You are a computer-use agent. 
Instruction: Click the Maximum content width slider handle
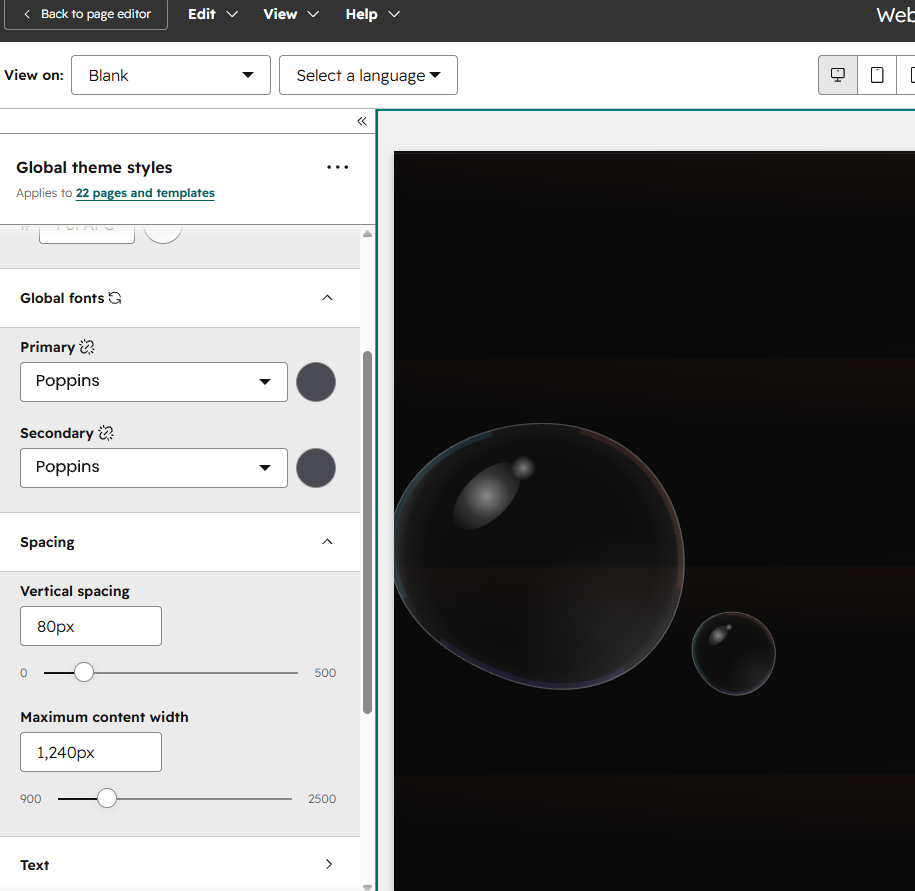click(107, 798)
